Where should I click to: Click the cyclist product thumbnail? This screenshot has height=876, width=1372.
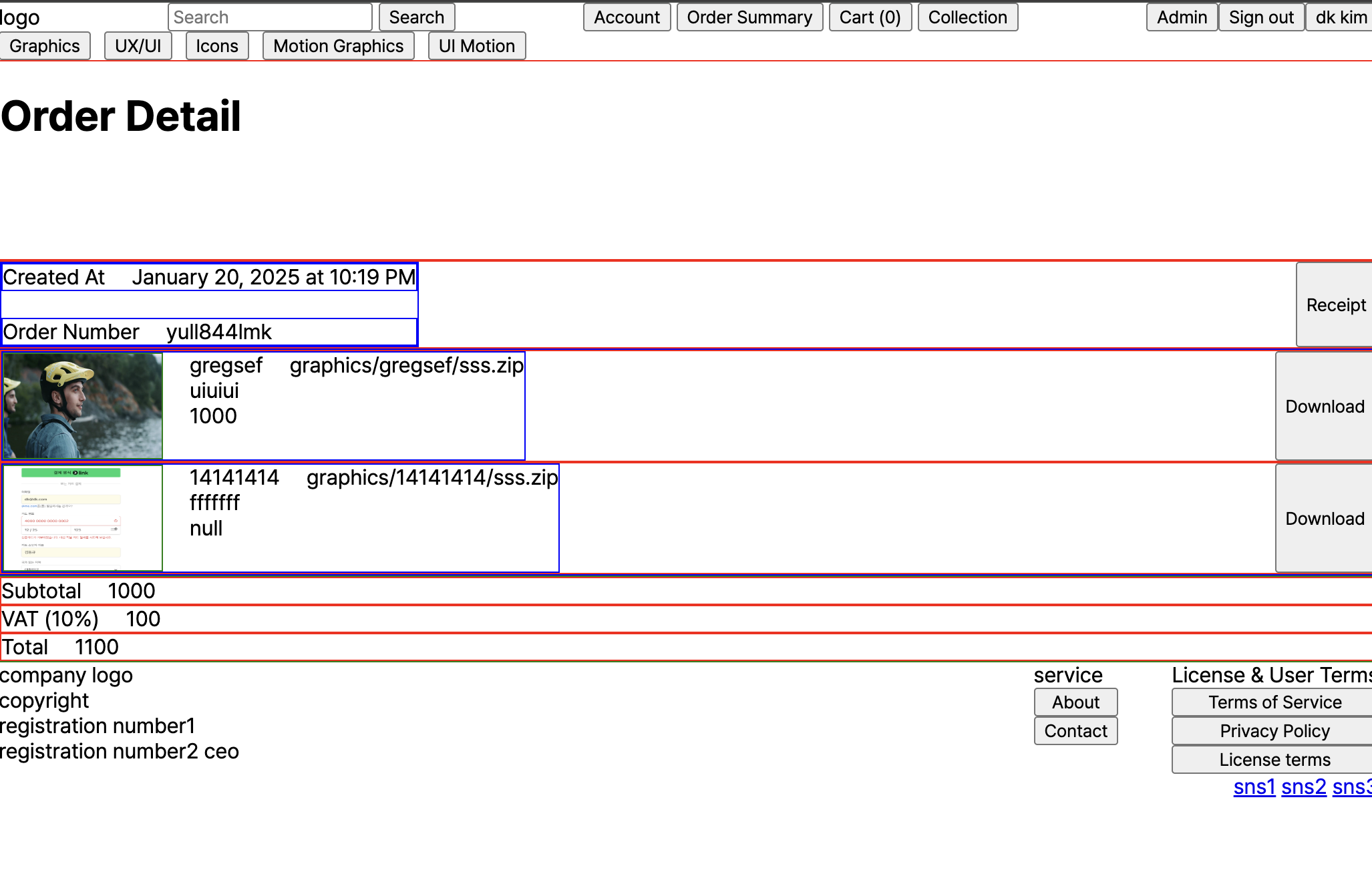tap(83, 406)
